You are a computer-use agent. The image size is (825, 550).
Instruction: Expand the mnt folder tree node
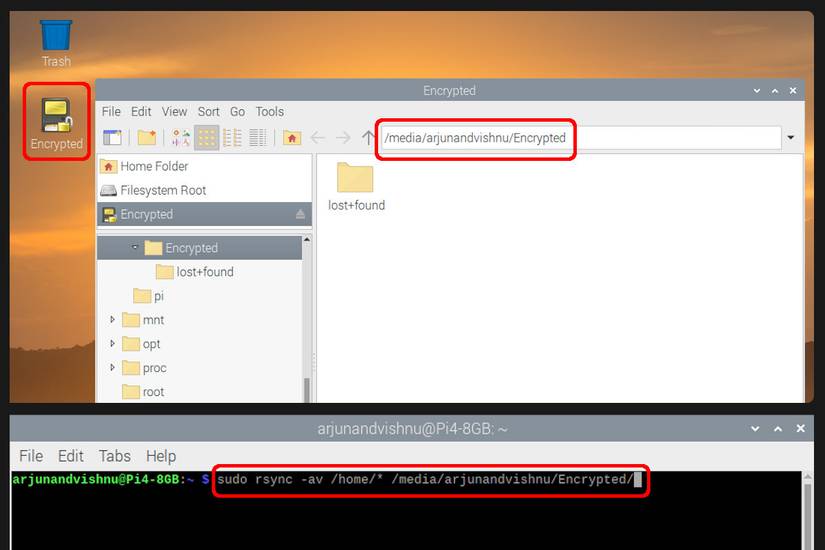[x=112, y=319]
